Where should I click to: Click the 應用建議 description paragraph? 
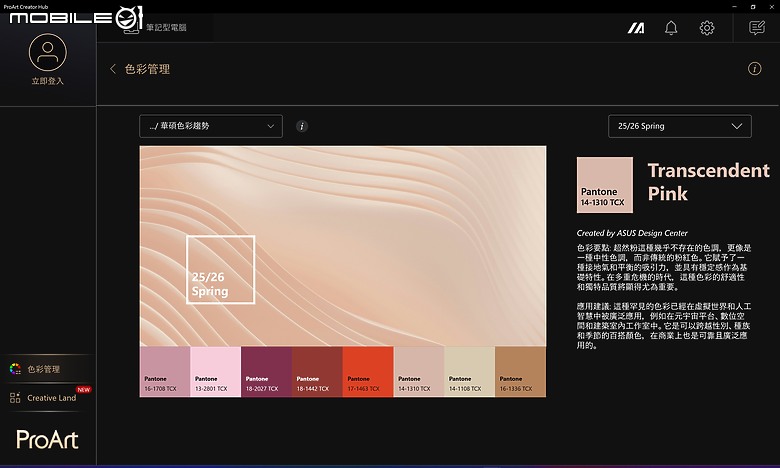click(x=664, y=325)
